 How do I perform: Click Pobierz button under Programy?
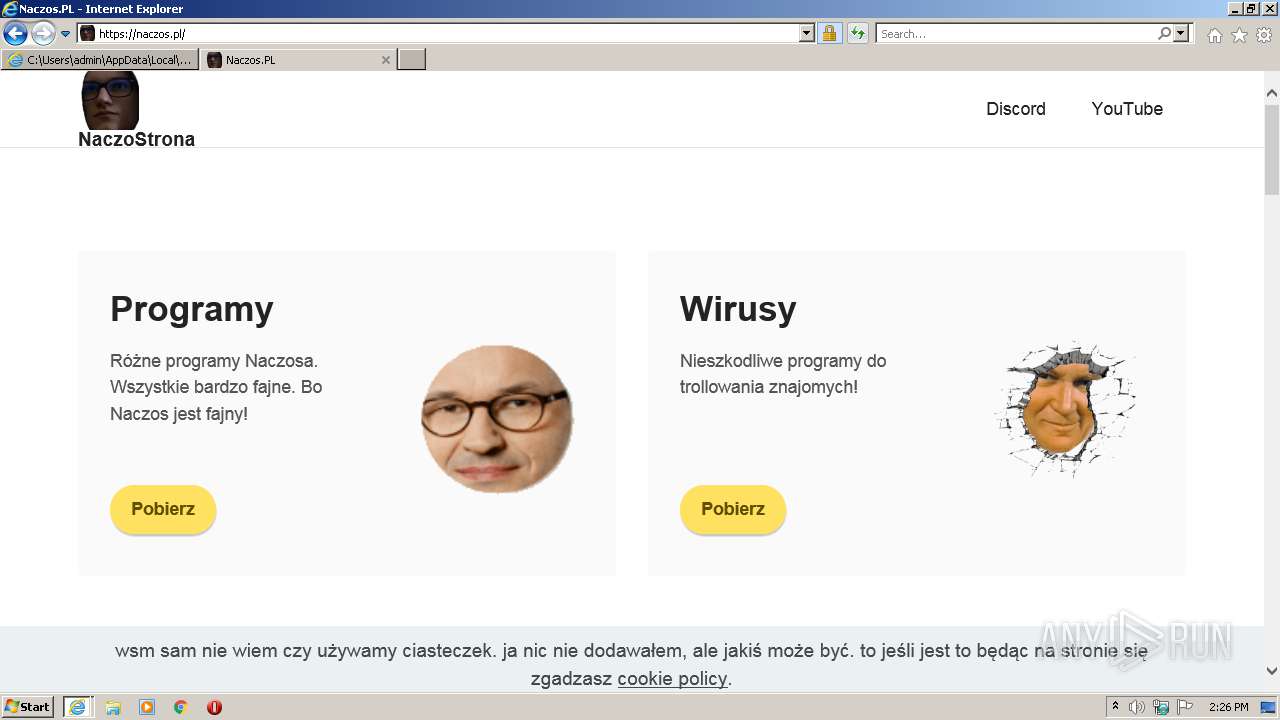tap(163, 509)
